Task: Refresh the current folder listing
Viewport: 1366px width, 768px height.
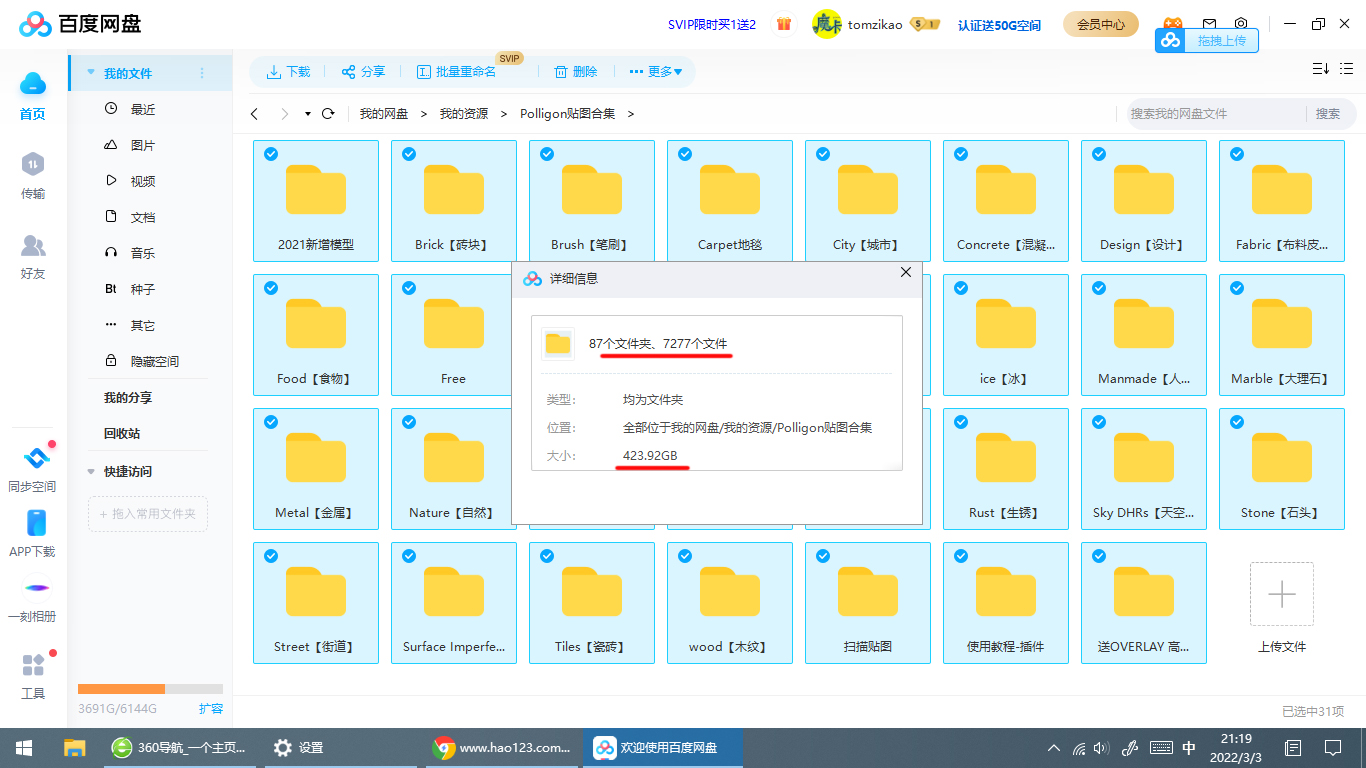Action: click(x=328, y=114)
